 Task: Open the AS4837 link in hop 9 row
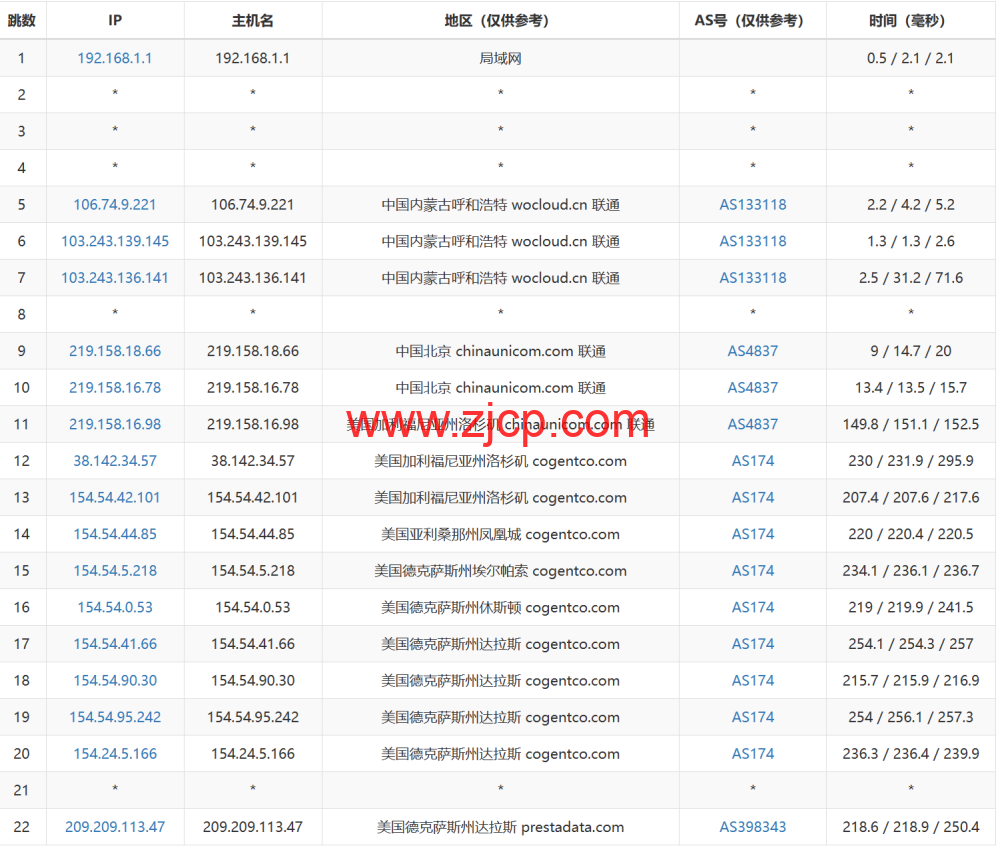click(753, 351)
